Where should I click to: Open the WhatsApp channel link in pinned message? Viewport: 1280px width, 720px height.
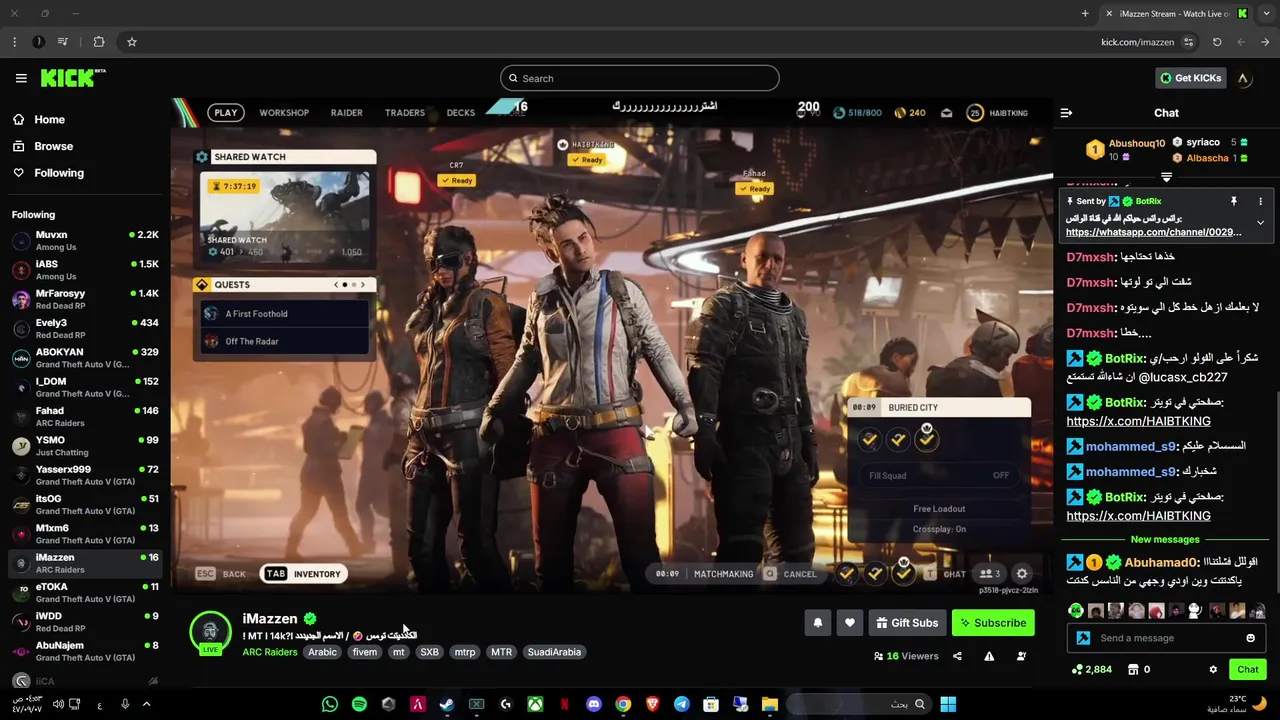[x=1154, y=232]
